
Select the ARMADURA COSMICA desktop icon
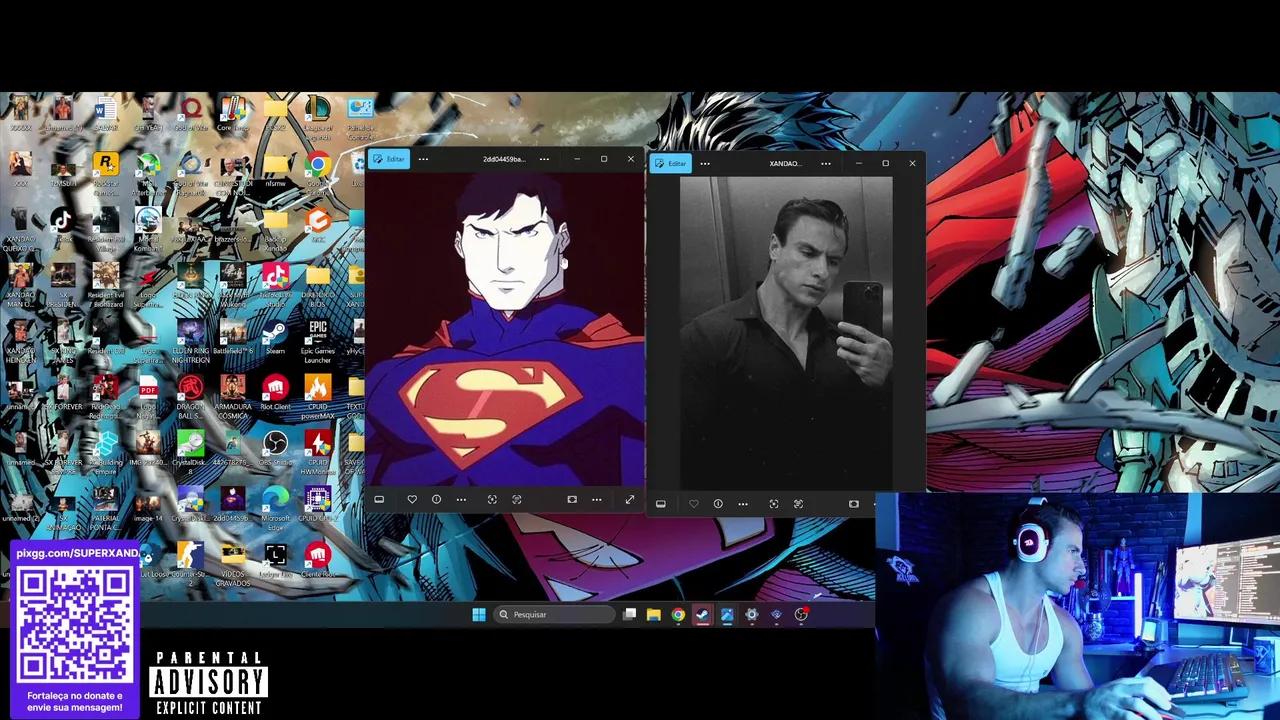point(233,396)
